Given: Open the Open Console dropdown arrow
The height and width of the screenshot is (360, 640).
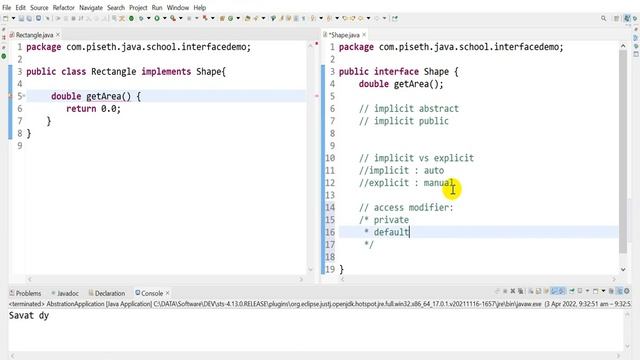Looking at the screenshot, I should (x=603, y=291).
